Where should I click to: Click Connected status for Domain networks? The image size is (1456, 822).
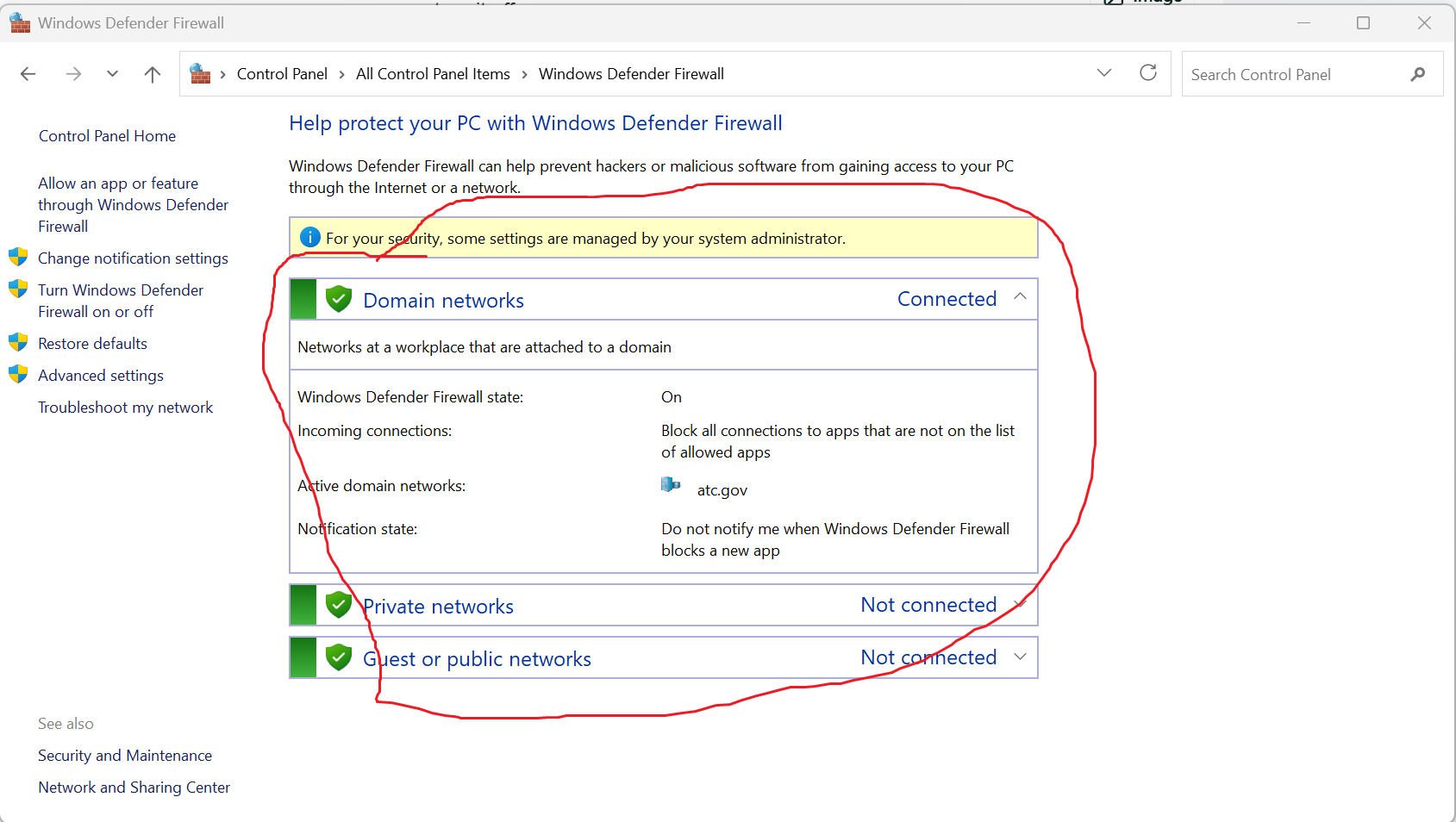[x=947, y=299]
